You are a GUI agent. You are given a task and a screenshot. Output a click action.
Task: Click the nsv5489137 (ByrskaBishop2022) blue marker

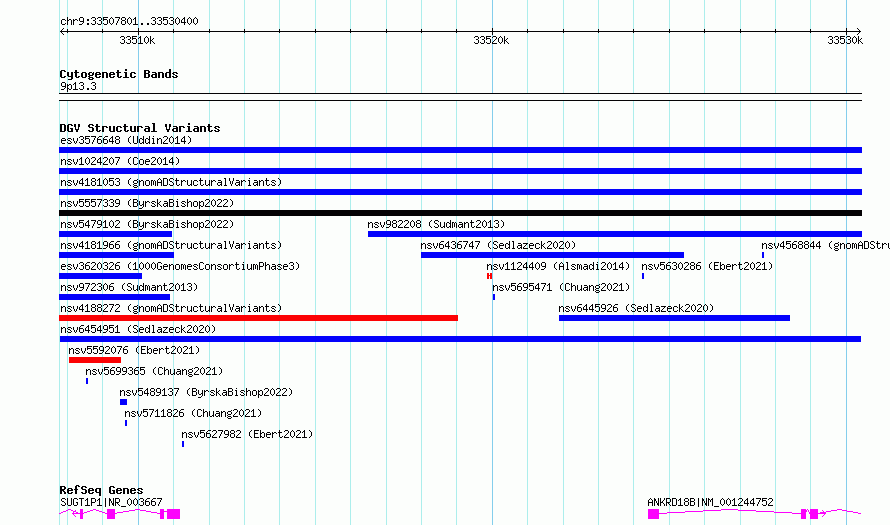coord(123,402)
